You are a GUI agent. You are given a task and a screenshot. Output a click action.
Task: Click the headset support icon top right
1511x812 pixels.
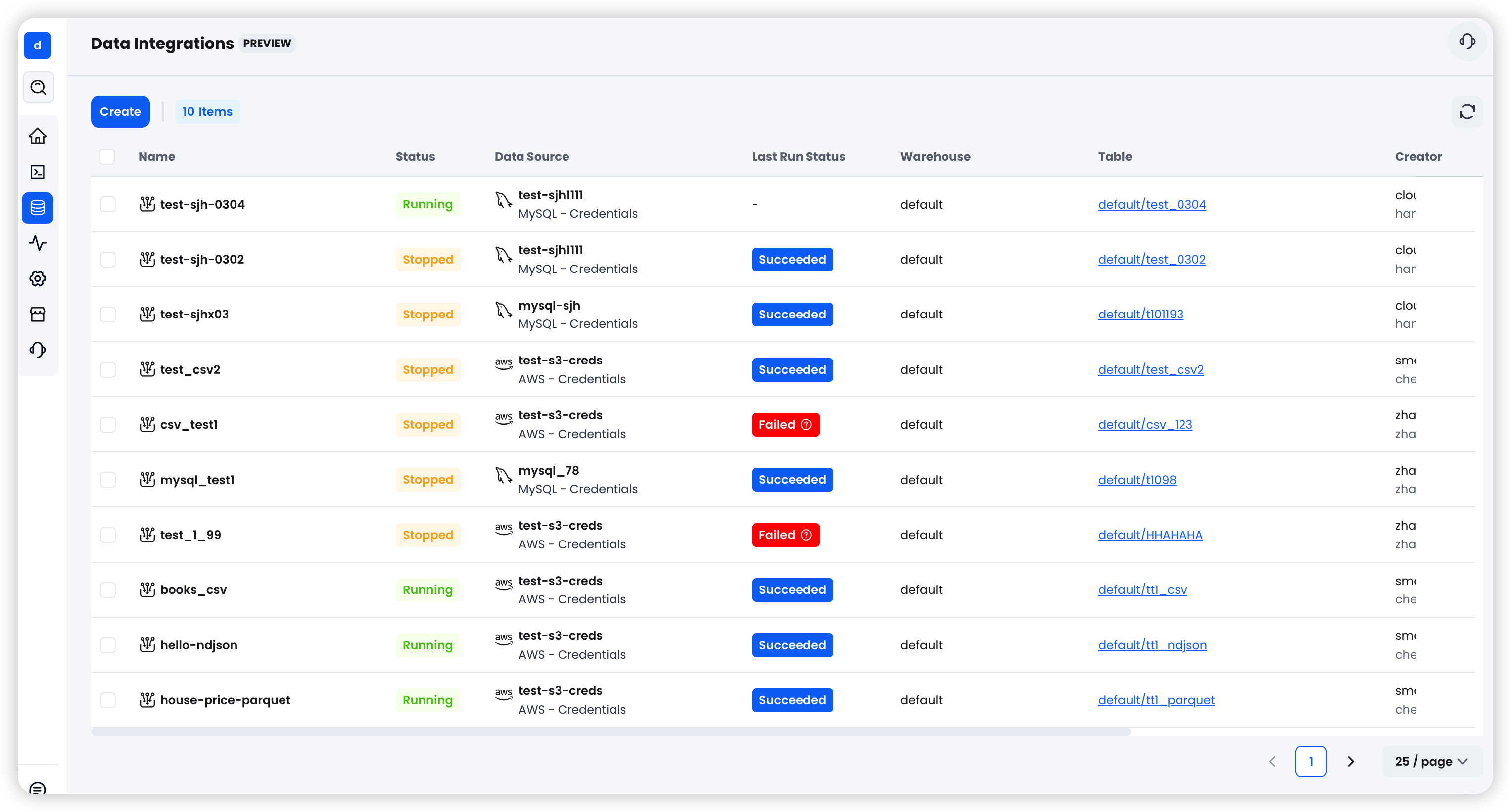click(1467, 42)
